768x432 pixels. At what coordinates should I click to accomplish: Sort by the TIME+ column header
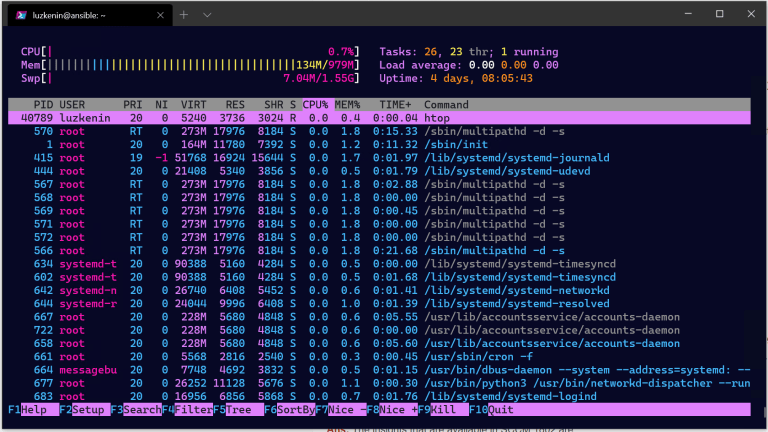395,105
